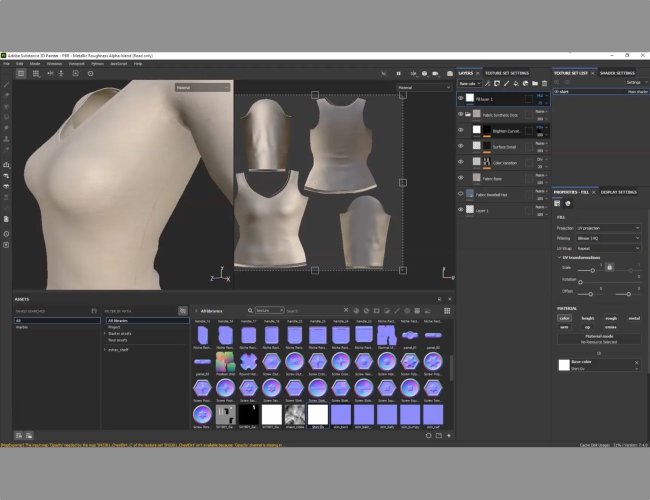Open the Projection dropdown in Fill properties

pyautogui.click(x=608, y=228)
